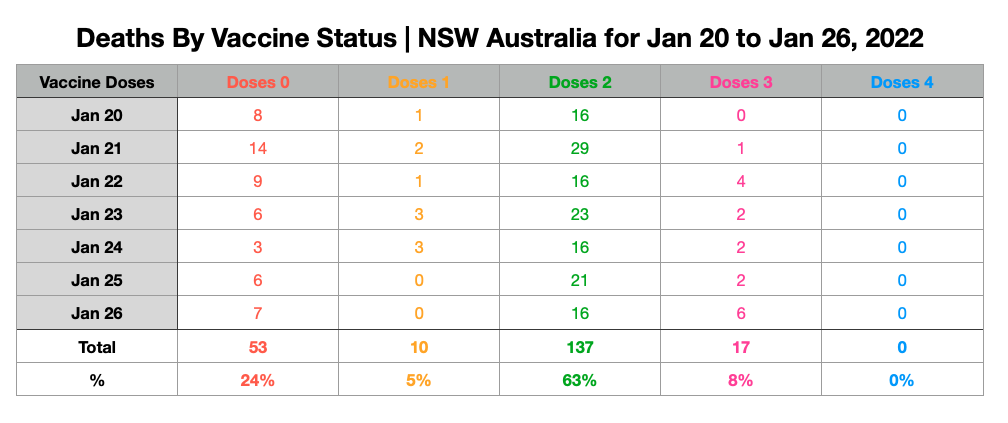The image size is (1008, 423).
Task: Select the Doses 4 column header
Action: (902, 82)
